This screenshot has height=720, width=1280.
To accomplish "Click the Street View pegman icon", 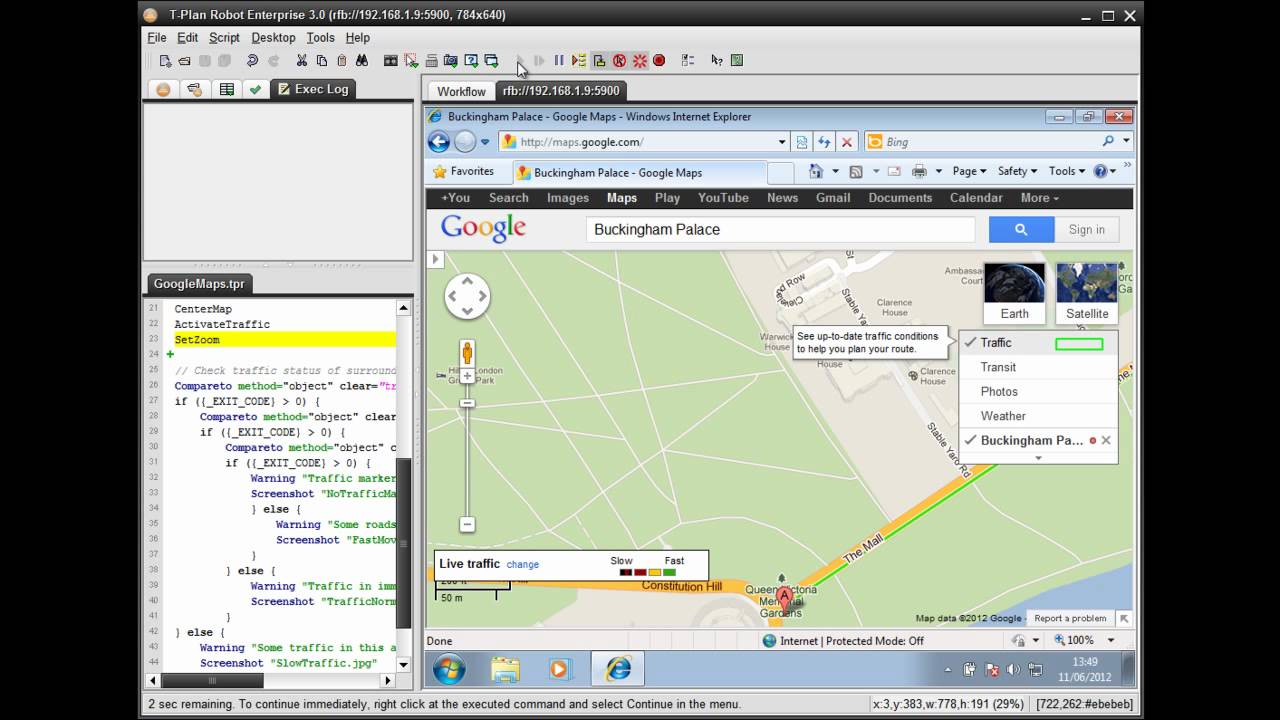I will tap(467, 353).
